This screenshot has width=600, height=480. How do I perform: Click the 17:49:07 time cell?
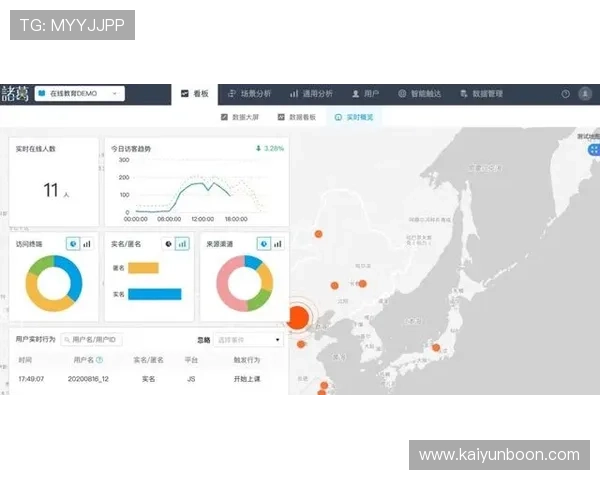pos(31,379)
